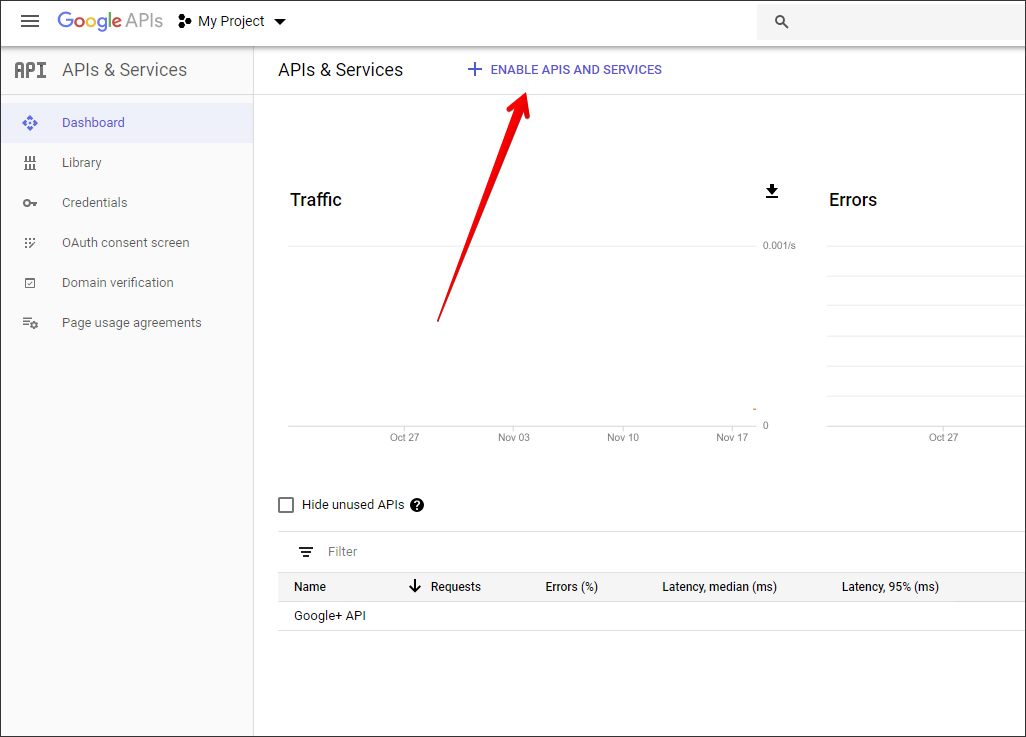The height and width of the screenshot is (737, 1026).
Task: Click the Nov 03 label on Traffic chart
Action: pos(514,437)
